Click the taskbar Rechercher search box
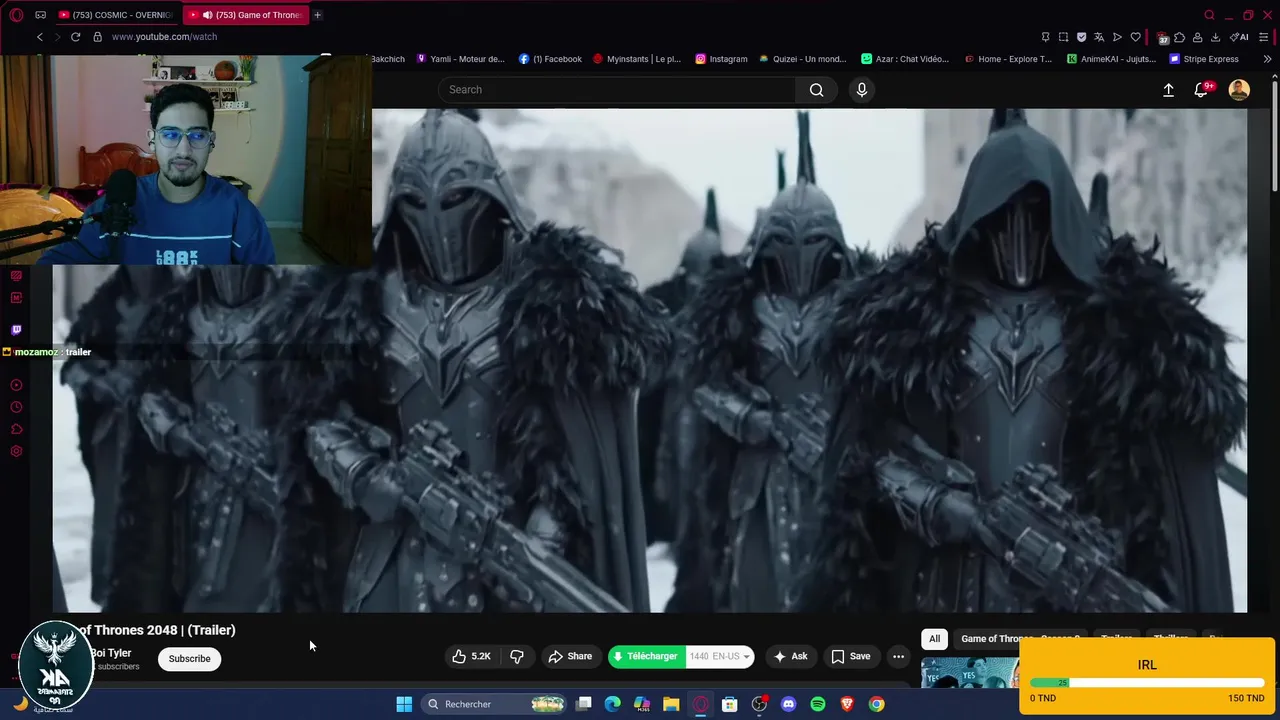The height and width of the screenshot is (720, 1280). [x=495, y=704]
